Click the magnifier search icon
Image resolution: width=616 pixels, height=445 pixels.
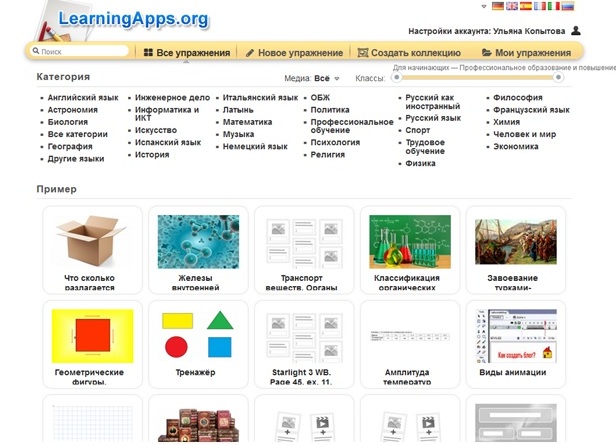click(x=36, y=51)
